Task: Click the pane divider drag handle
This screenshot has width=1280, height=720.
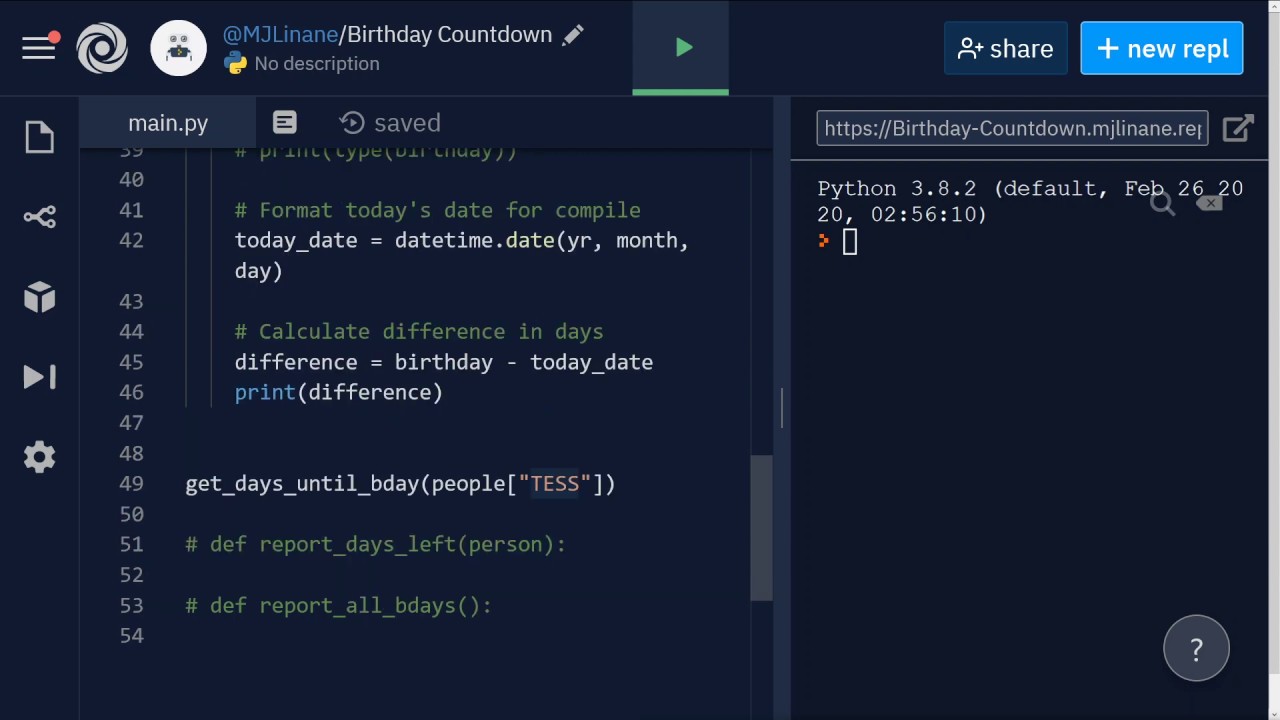Action: (781, 408)
